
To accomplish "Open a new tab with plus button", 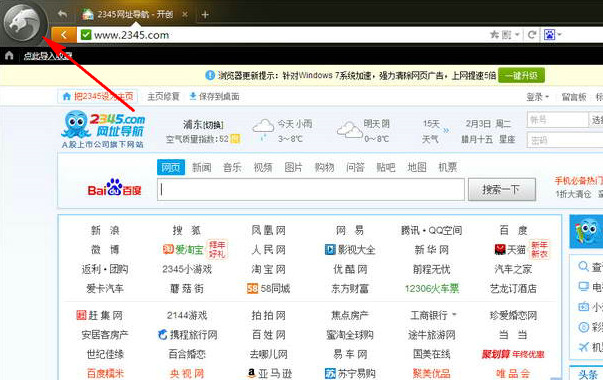I will (x=205, y=15).
